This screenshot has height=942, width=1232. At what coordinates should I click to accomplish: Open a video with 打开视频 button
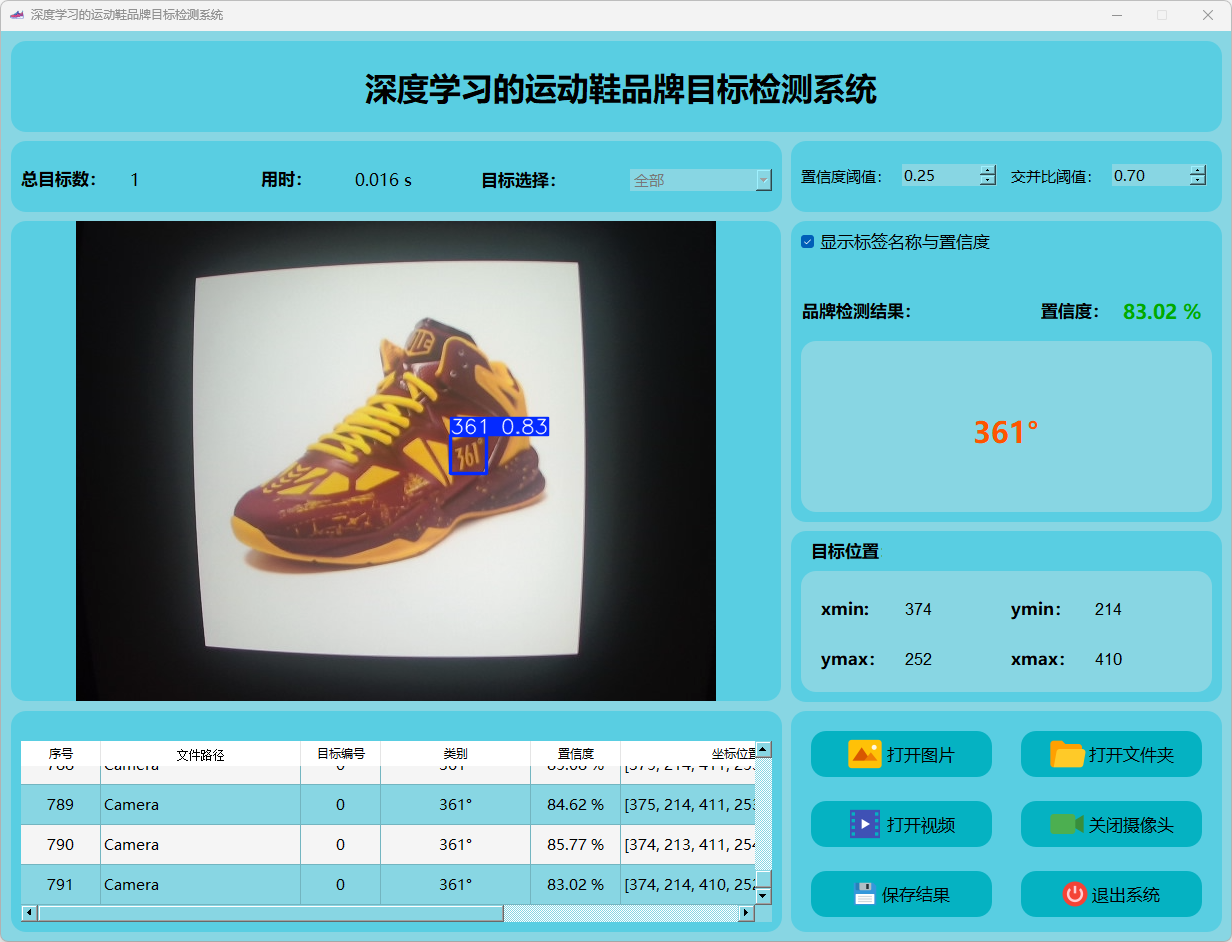(x=901, y=824)
